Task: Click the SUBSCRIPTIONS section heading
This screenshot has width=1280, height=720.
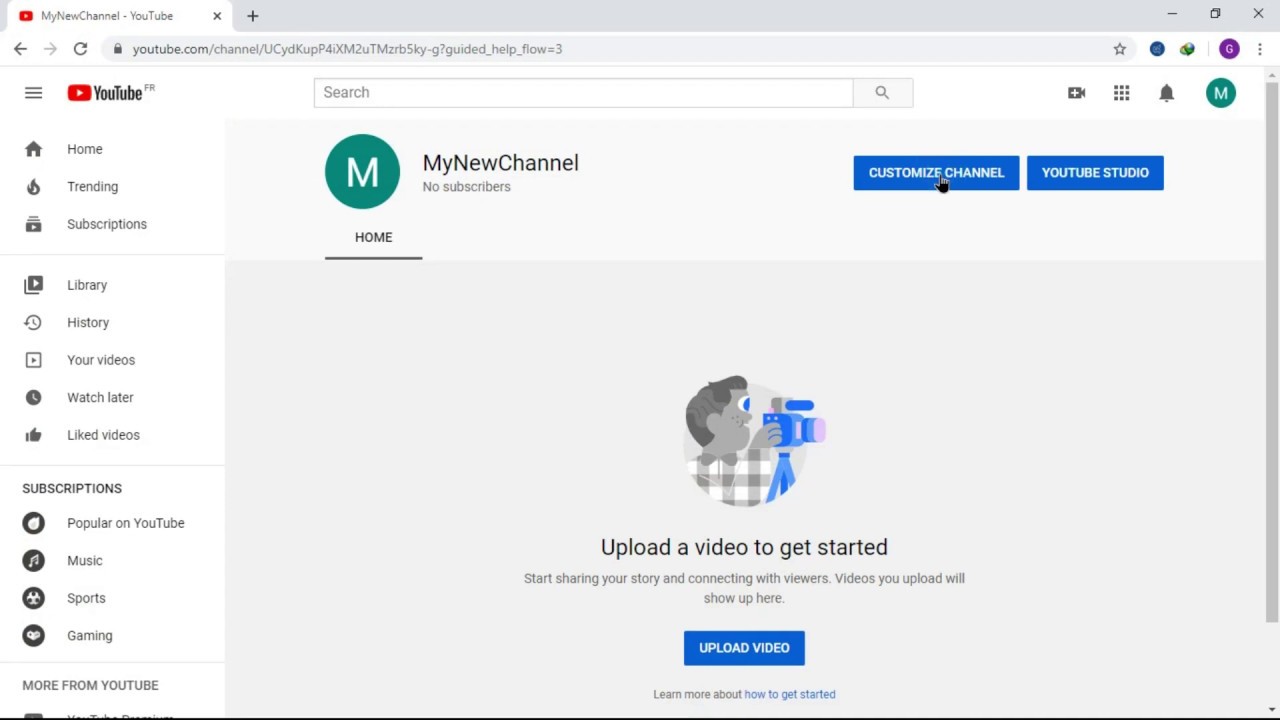Action: click(x=72, y=488)
